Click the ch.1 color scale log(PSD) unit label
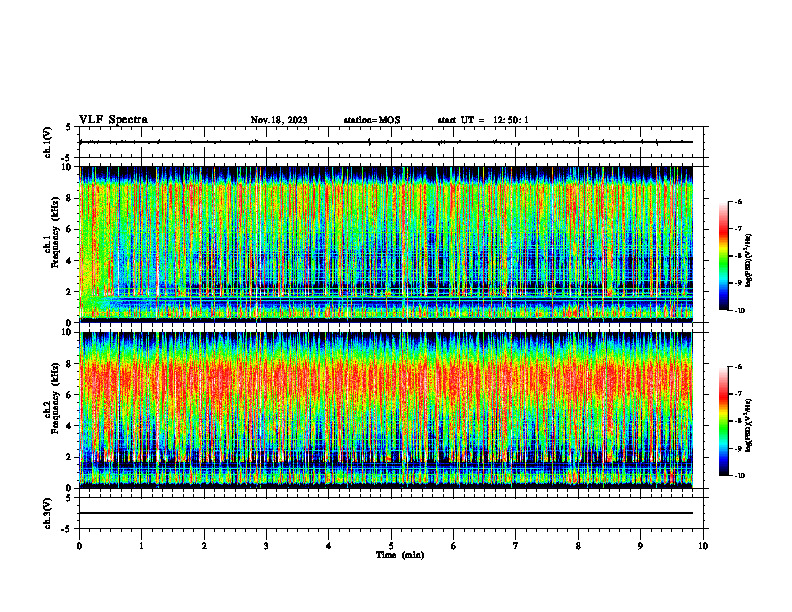 749,260
